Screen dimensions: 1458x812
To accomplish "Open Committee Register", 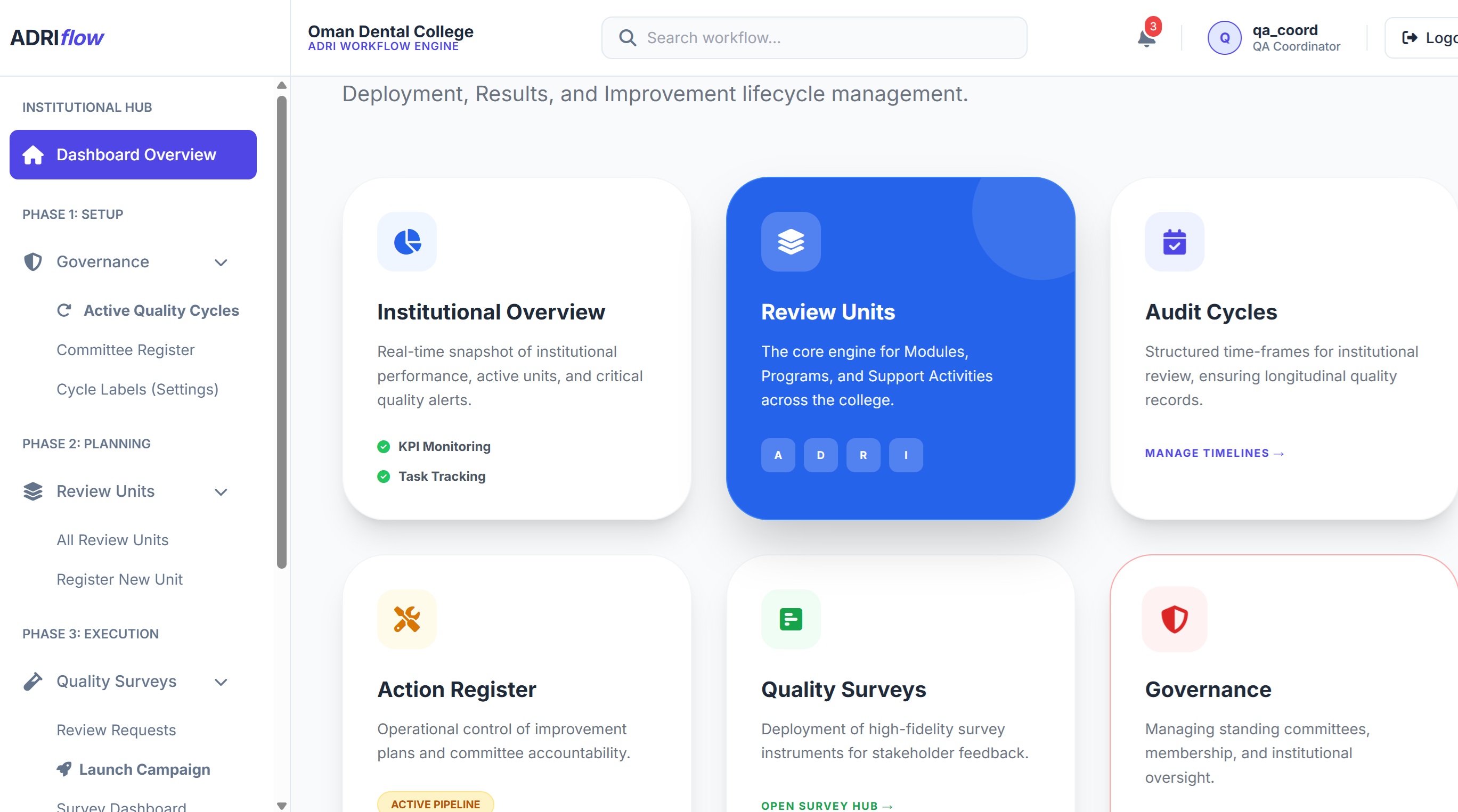I will pos(125,350).
